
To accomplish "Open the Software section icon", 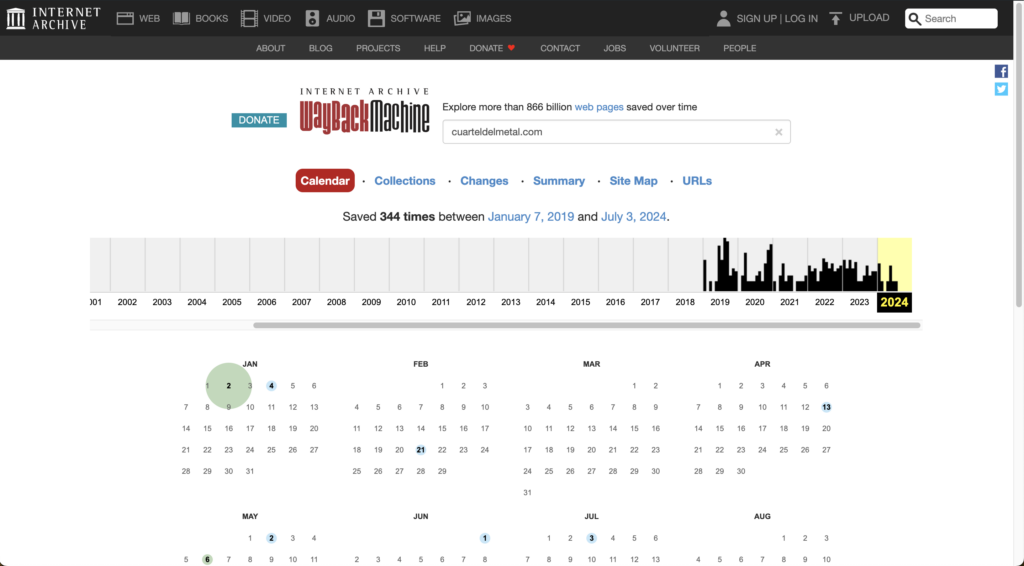I will point(376,18).
